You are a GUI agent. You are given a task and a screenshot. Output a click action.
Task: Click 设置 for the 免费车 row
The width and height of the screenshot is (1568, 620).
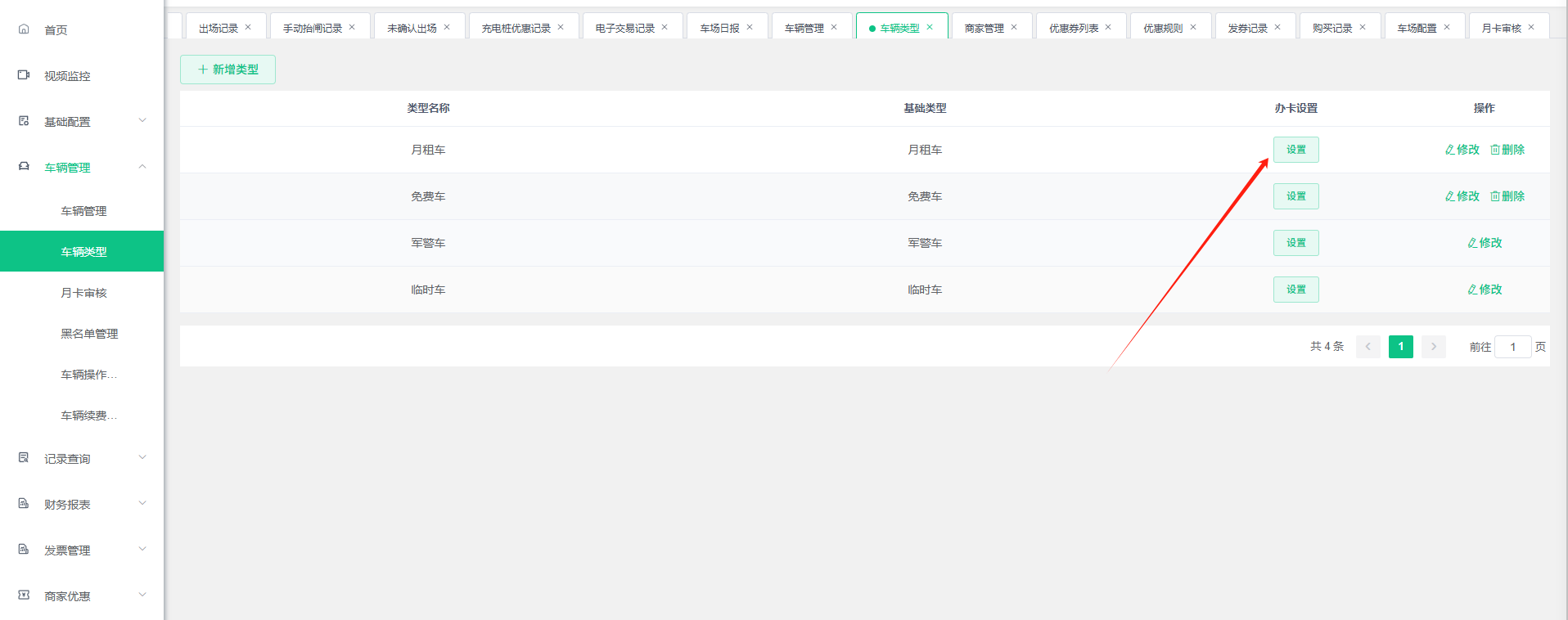coord(1296,196)
